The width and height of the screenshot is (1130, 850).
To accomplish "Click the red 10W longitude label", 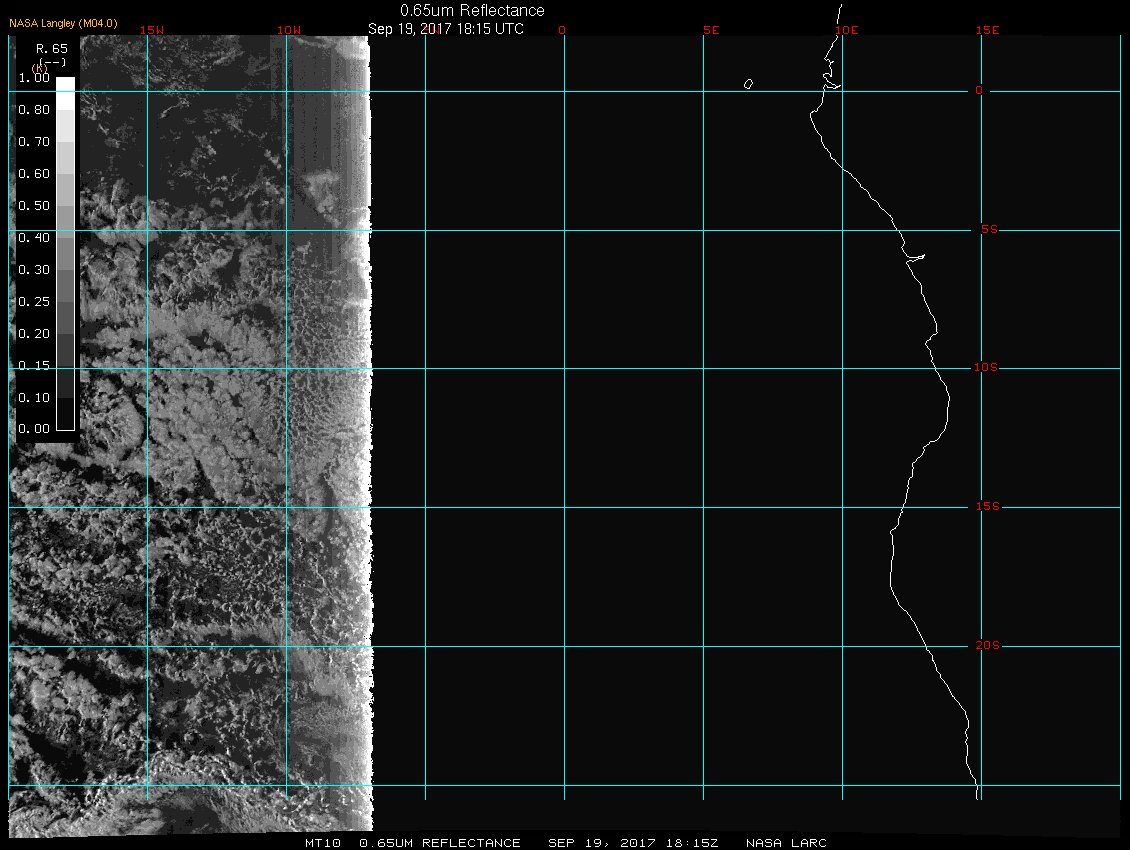I will coord(288,30).
